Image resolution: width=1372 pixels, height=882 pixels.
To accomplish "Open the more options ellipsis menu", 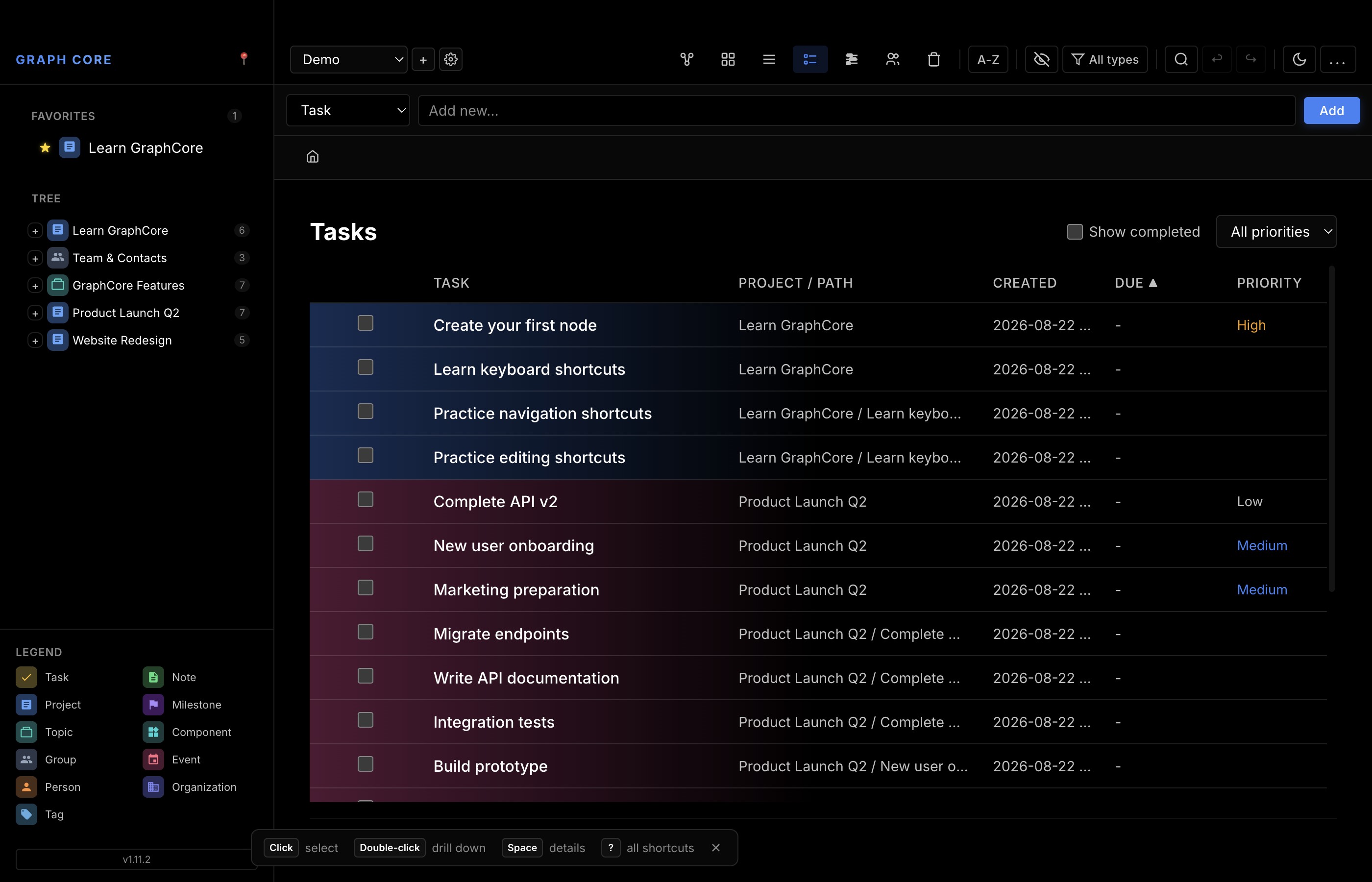I will point(1338,60).
